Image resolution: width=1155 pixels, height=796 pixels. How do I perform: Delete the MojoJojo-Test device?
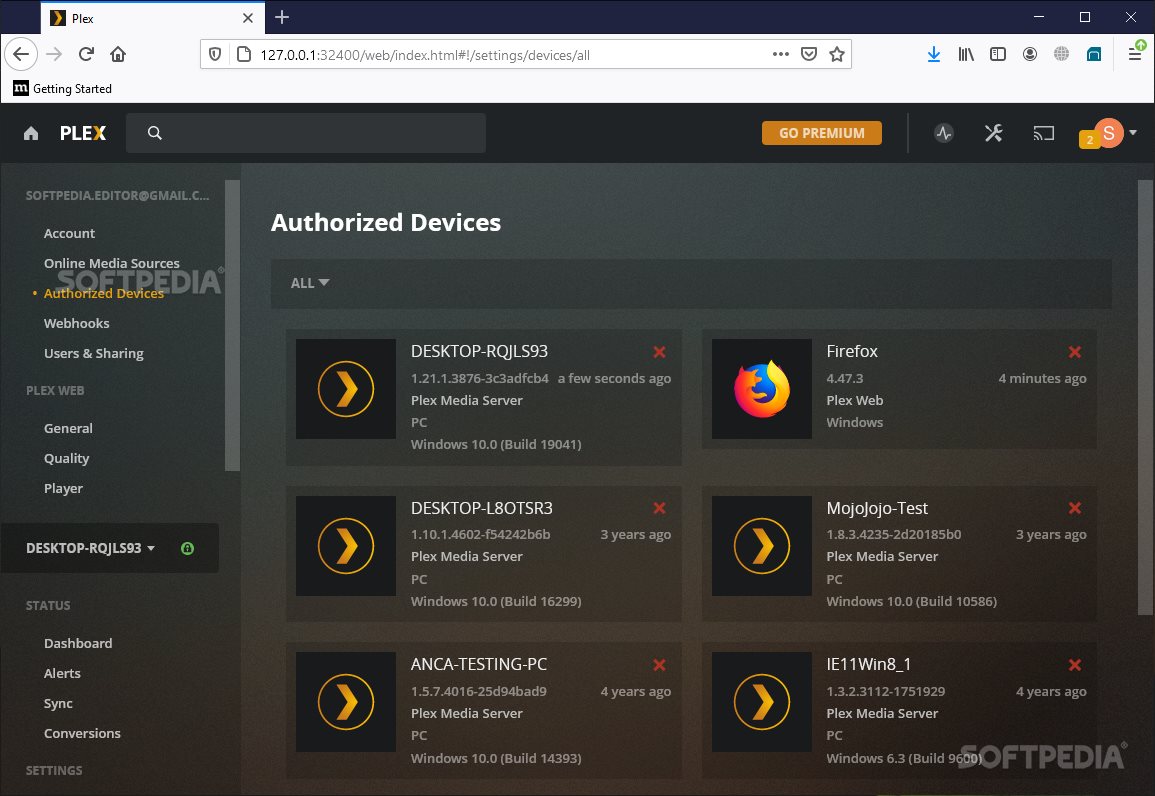(x=1074, y=508)
